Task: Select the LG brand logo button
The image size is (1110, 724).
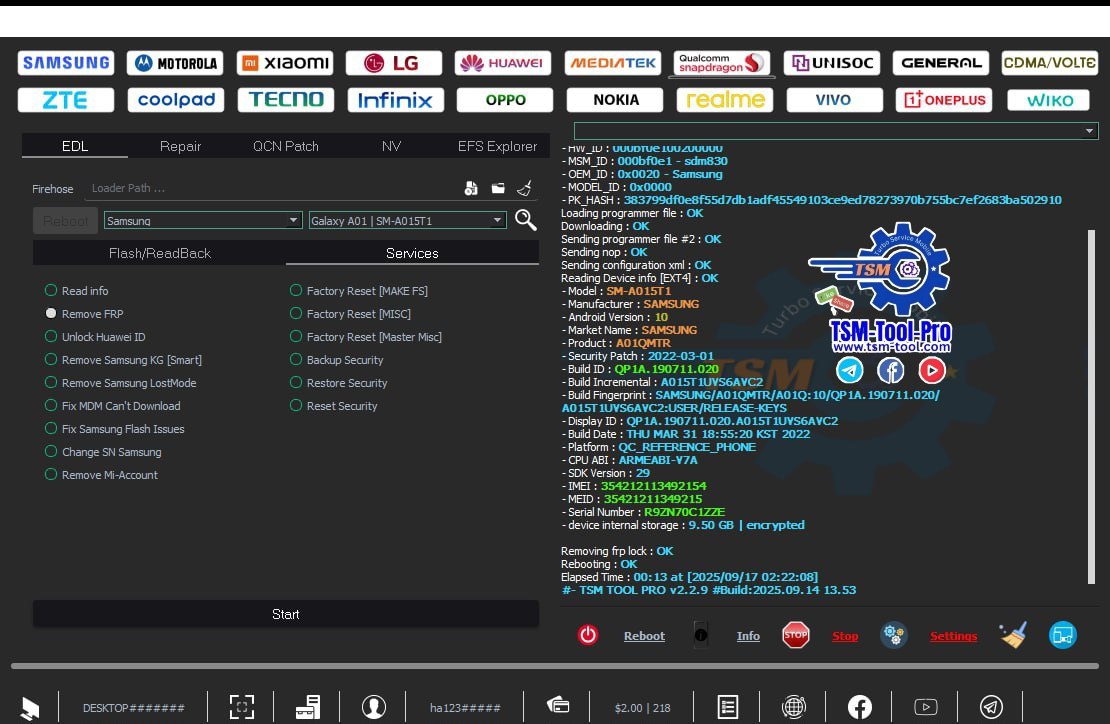Action: point(394,63)
